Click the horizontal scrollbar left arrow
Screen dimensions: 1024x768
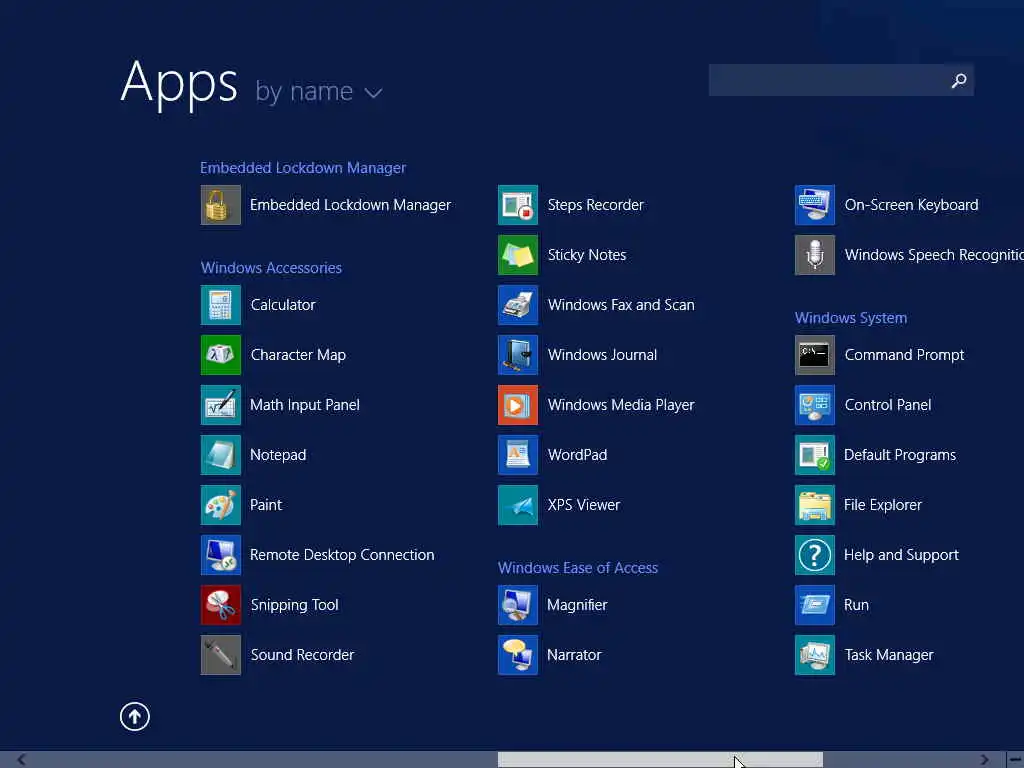[x=22, y=760]
